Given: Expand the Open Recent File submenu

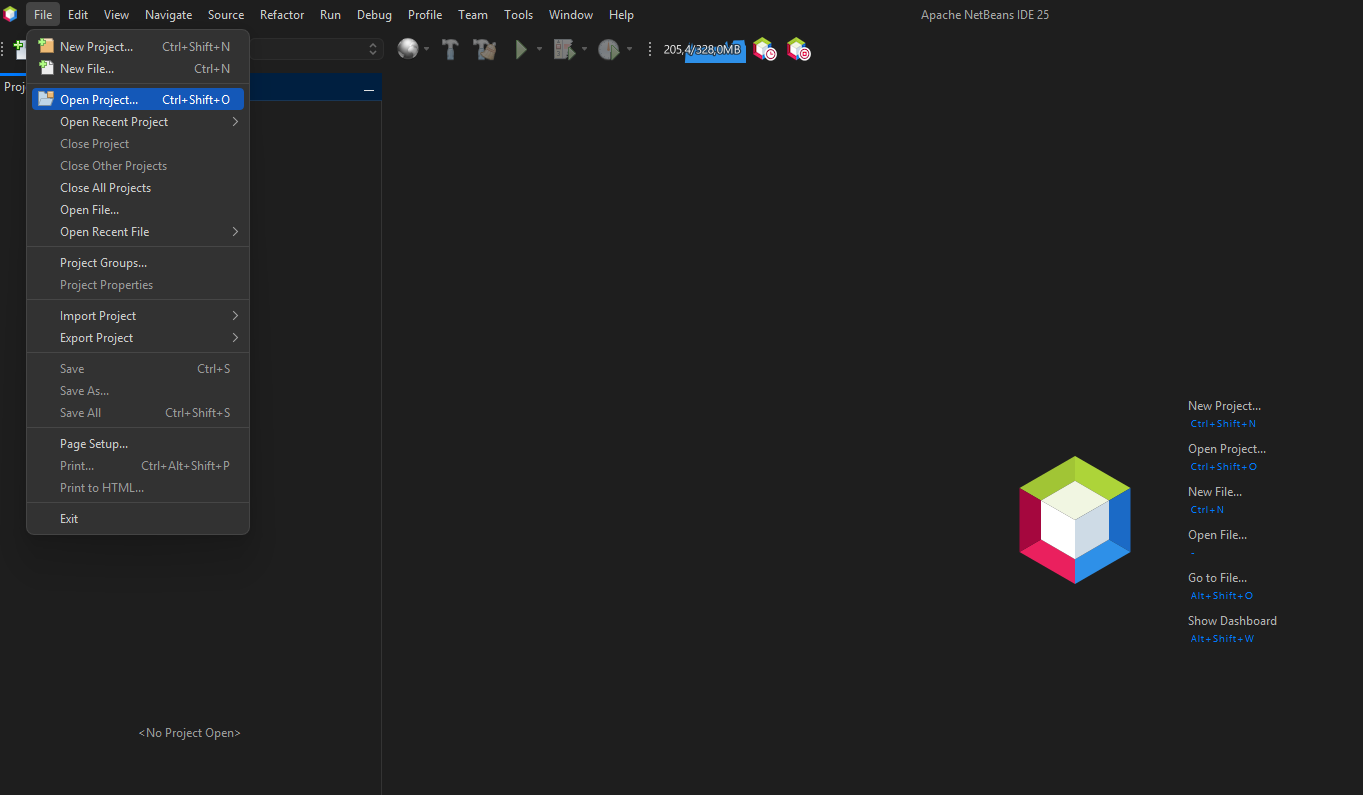Looking at the screenshot, I should [138, 232].
